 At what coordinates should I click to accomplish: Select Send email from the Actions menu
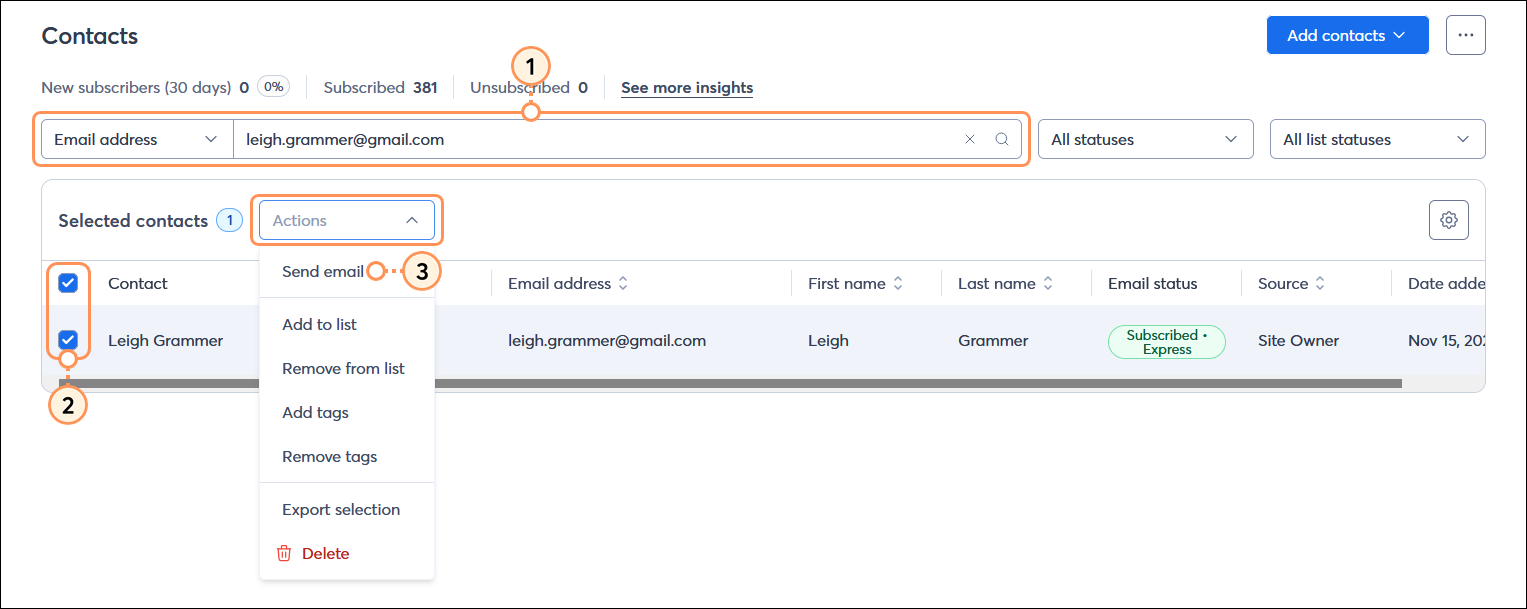tap(323, 271)
